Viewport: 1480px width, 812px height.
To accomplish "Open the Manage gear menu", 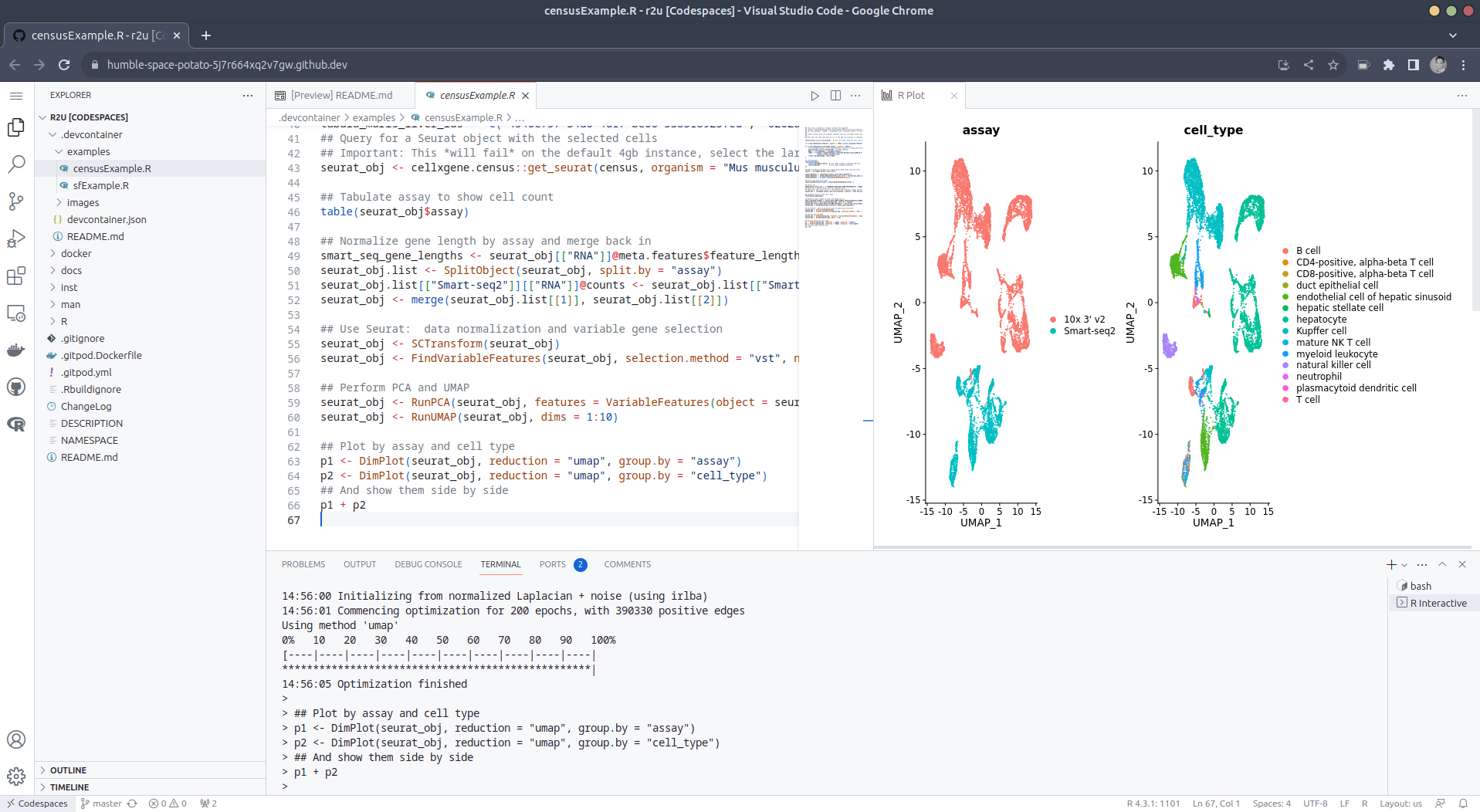I will coord(16,776).
